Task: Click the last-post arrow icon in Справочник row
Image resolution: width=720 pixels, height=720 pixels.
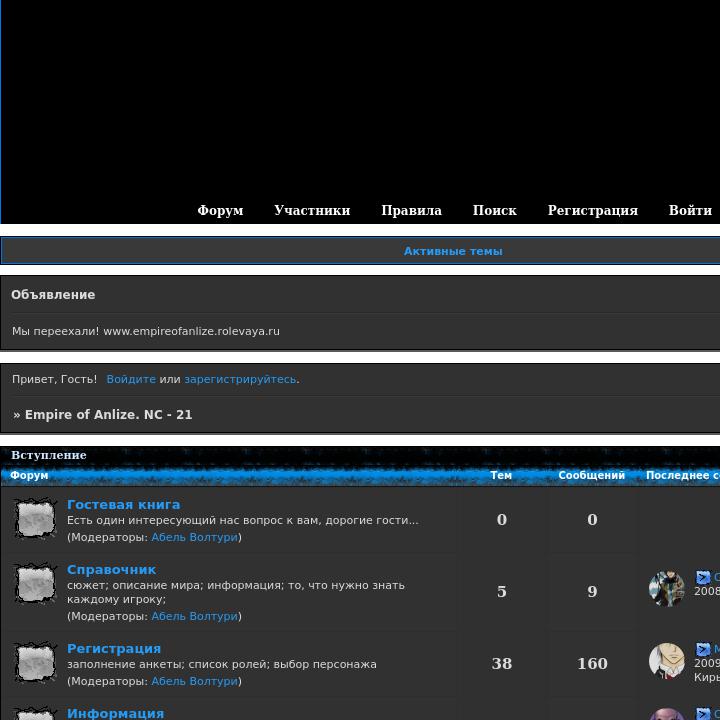Action: click(703, 577)
